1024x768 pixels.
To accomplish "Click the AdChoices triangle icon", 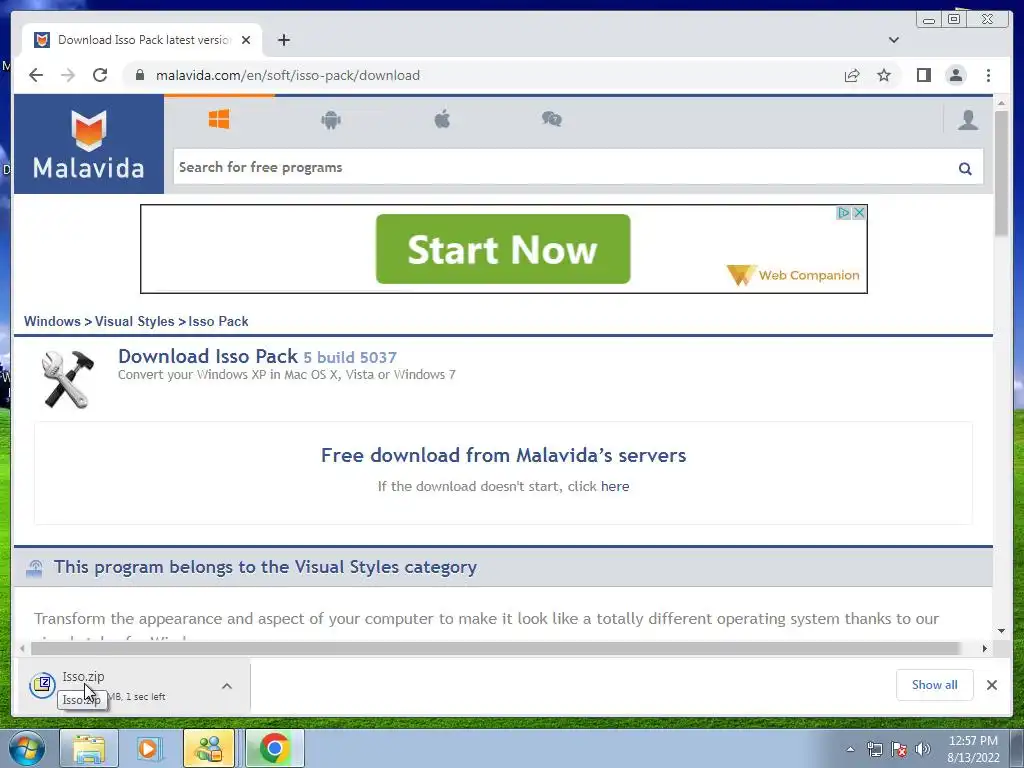I will (844, 213).
